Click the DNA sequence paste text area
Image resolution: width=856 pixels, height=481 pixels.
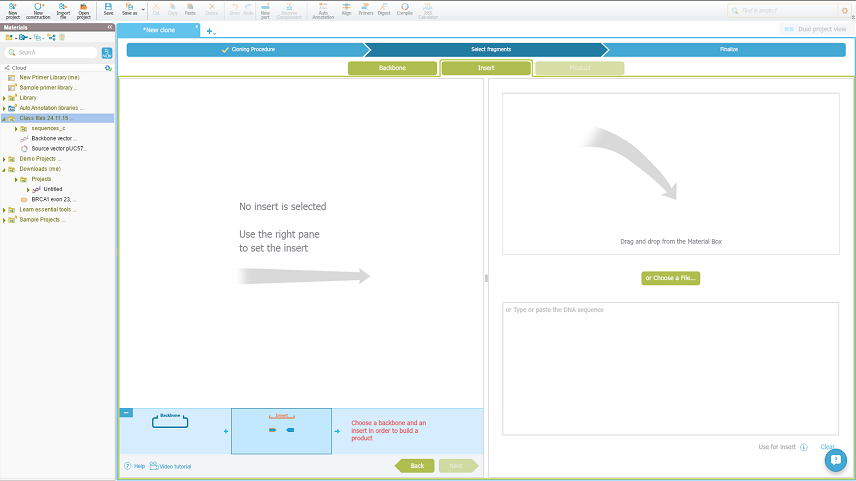(x=670, y=368)
